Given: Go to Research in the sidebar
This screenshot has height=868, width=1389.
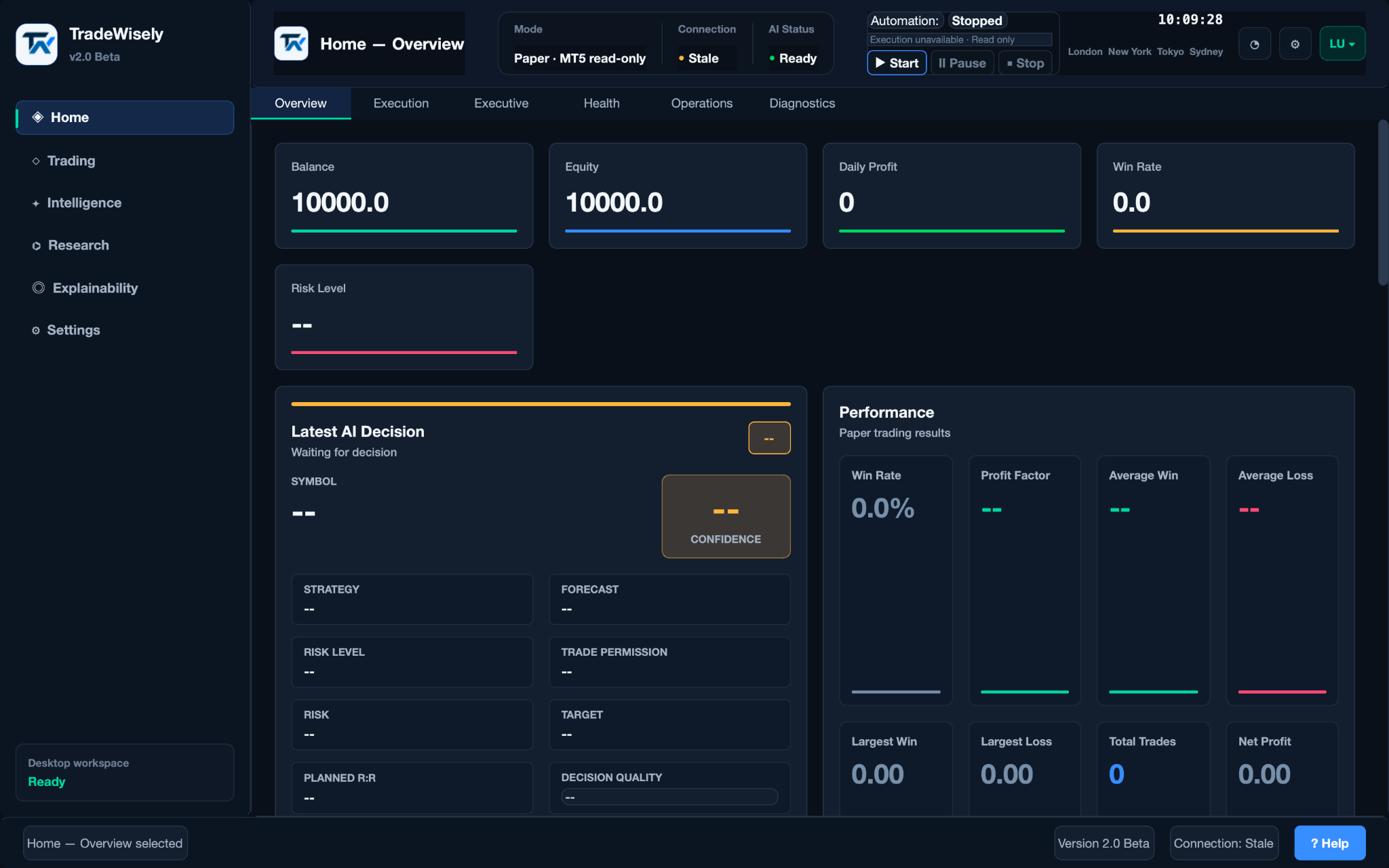Looking at the screenshot, I should pos(125,245).
